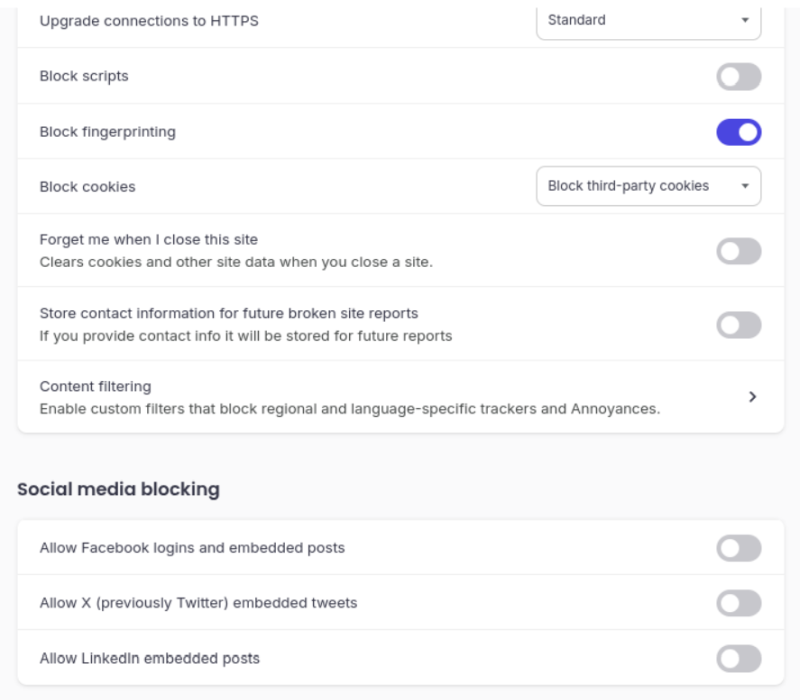
Task: Click the Block third-party cookies dropdown arrow
Action: [x=745, y=185]
